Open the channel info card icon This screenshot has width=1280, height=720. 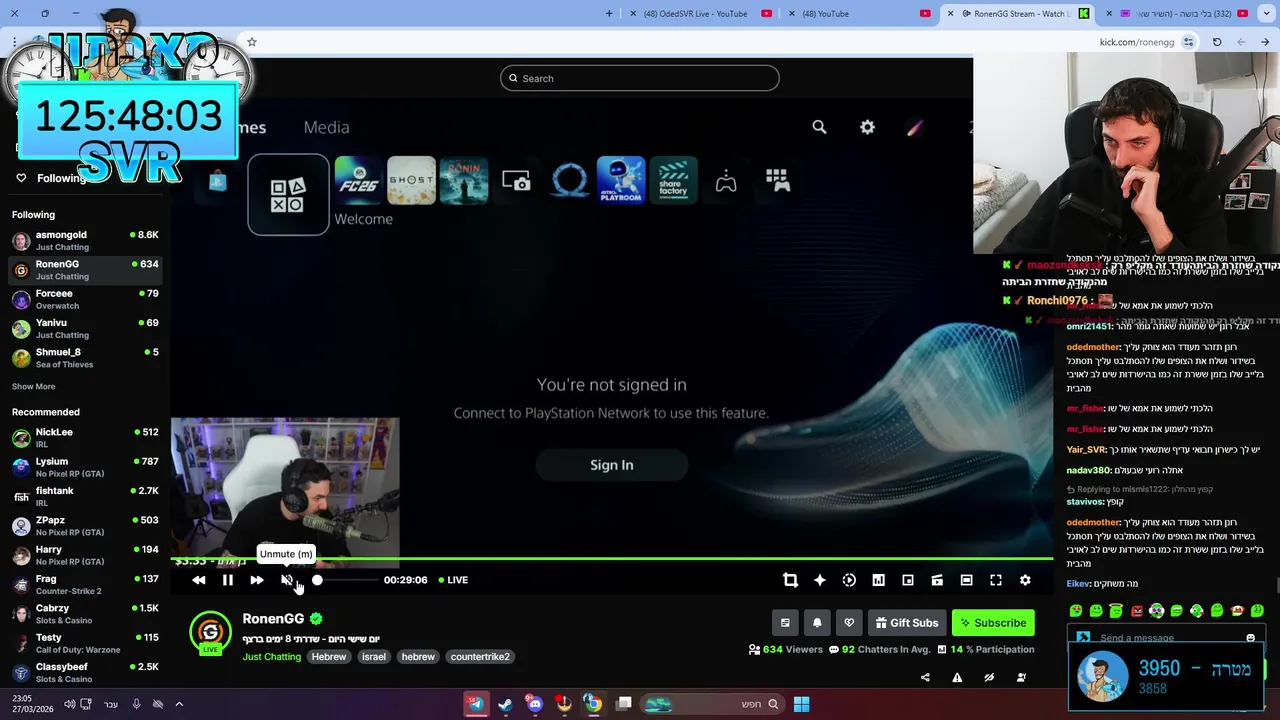pyautogui.click(x=785, y=623)
